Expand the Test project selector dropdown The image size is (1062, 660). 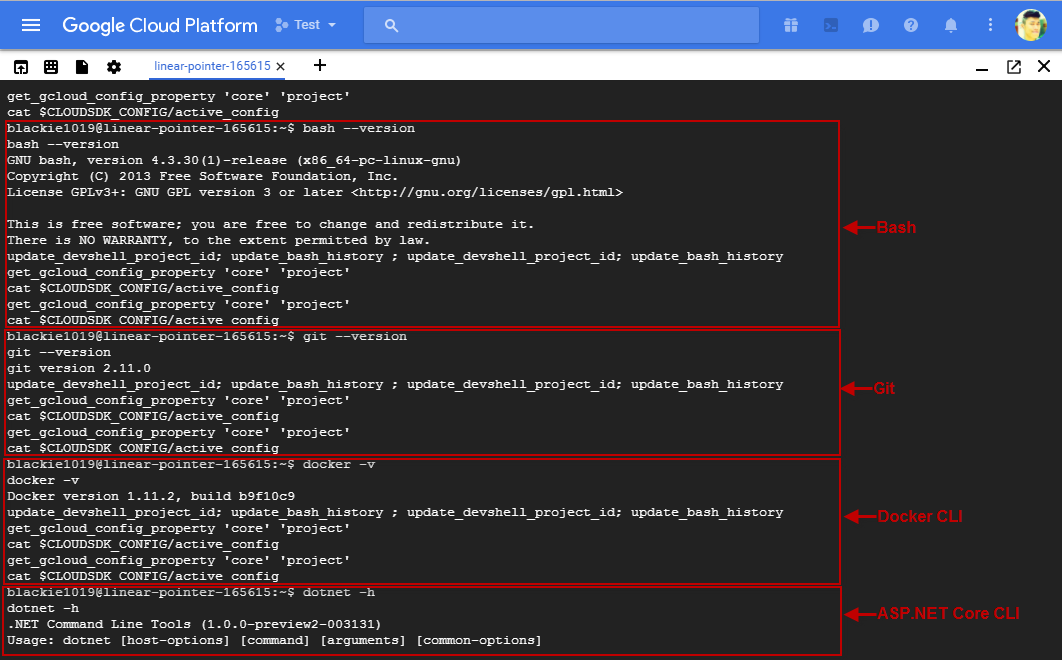click(306, 25)
